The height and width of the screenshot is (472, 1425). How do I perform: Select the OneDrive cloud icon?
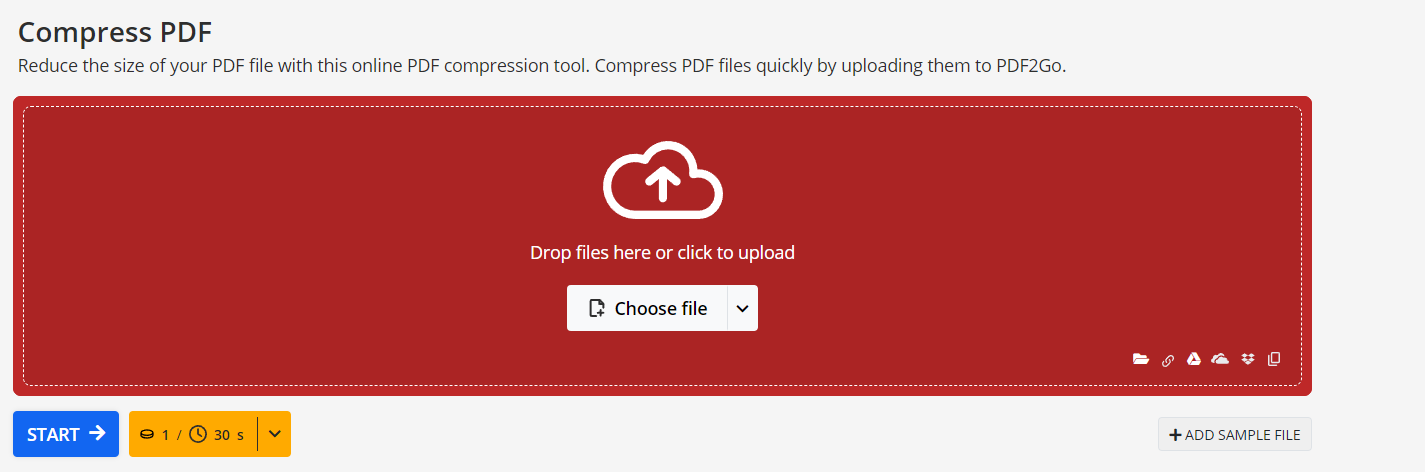point(1220,359)
